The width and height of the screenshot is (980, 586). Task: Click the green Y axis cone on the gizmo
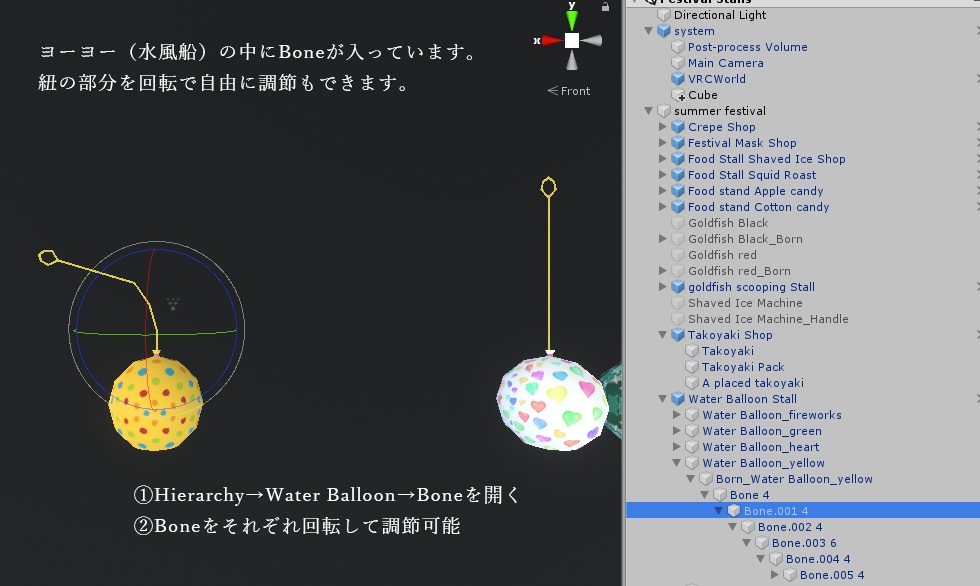point(572,21)
